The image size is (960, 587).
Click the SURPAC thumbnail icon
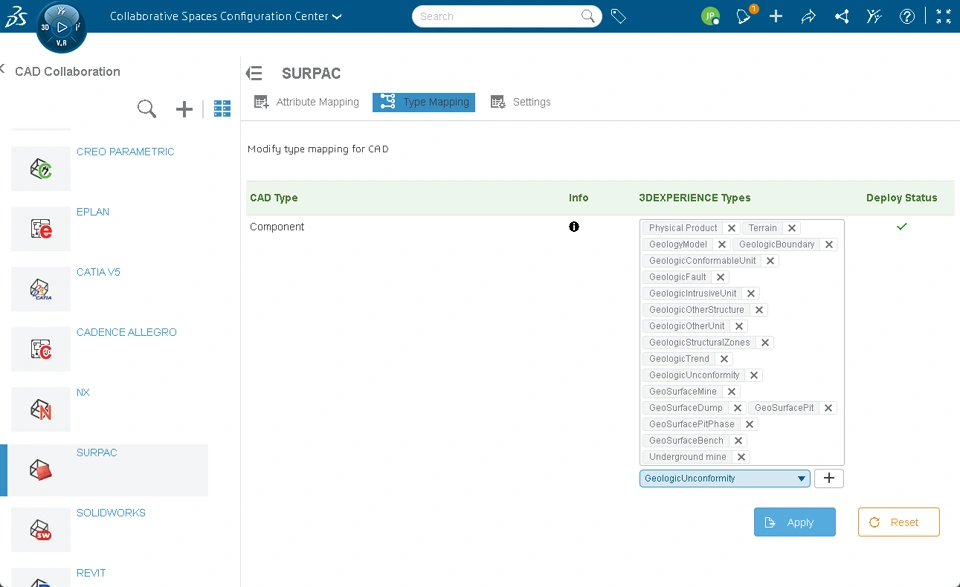click(x=40, y=469)
